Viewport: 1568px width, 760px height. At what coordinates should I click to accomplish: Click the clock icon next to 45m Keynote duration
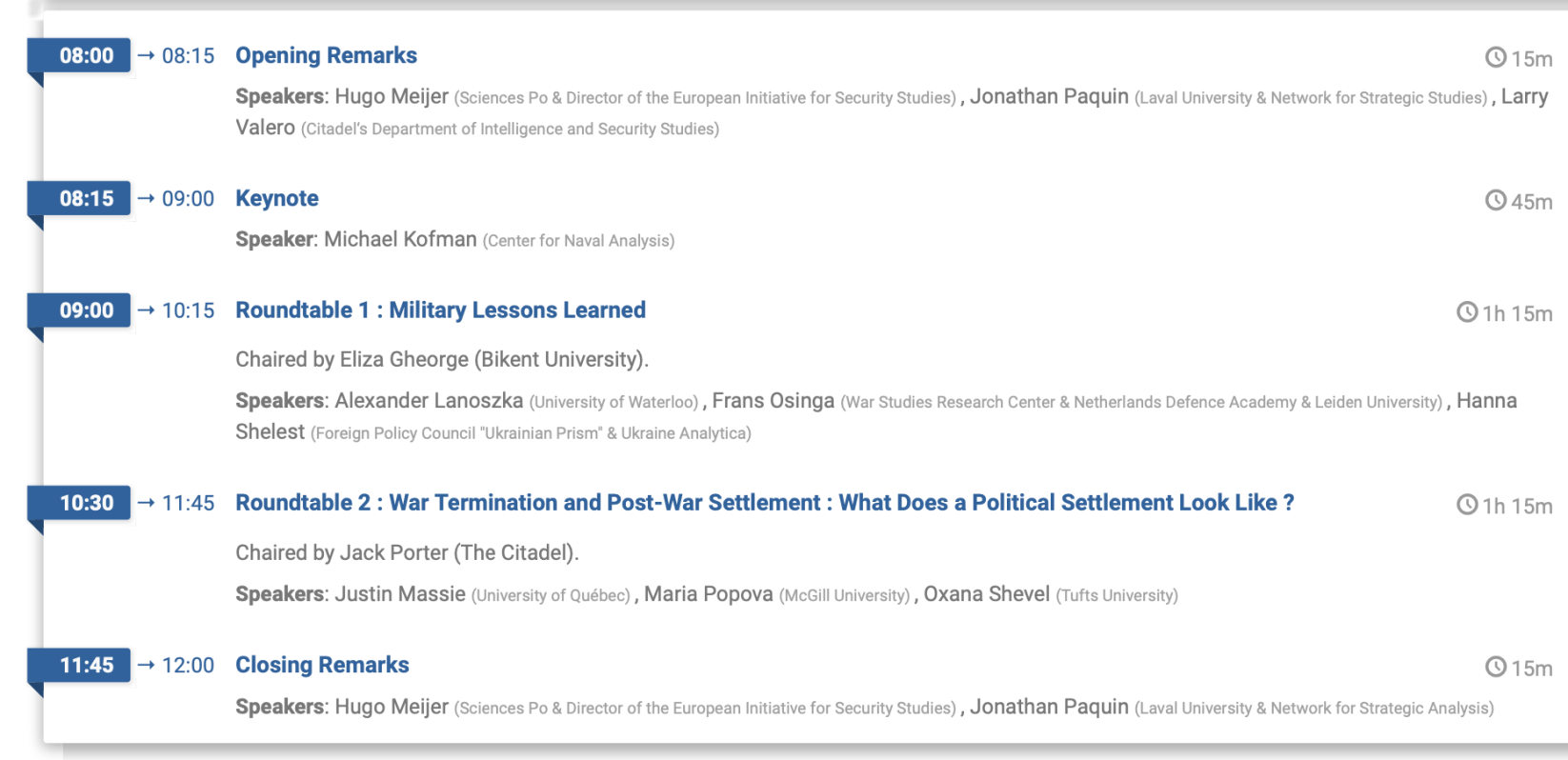click(1496, 201)
